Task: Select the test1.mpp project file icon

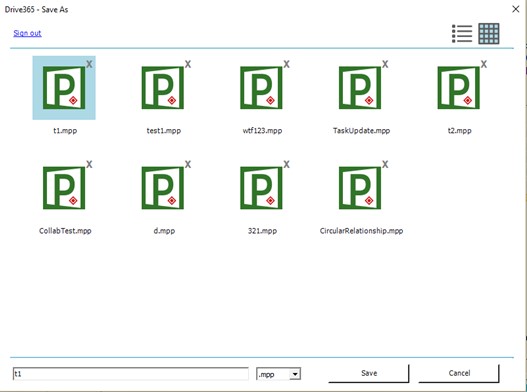Action: click(163, 88)
